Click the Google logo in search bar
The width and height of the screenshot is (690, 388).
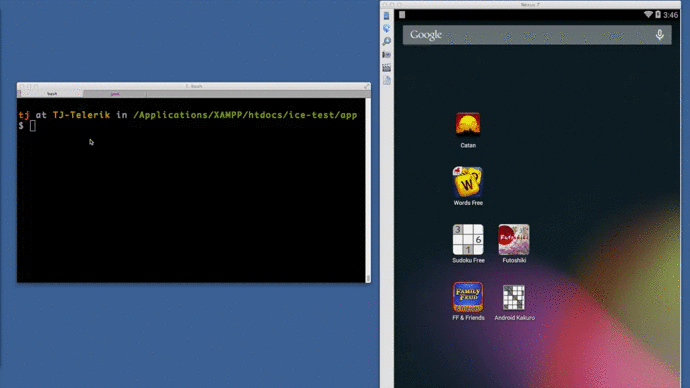(426, 35)
